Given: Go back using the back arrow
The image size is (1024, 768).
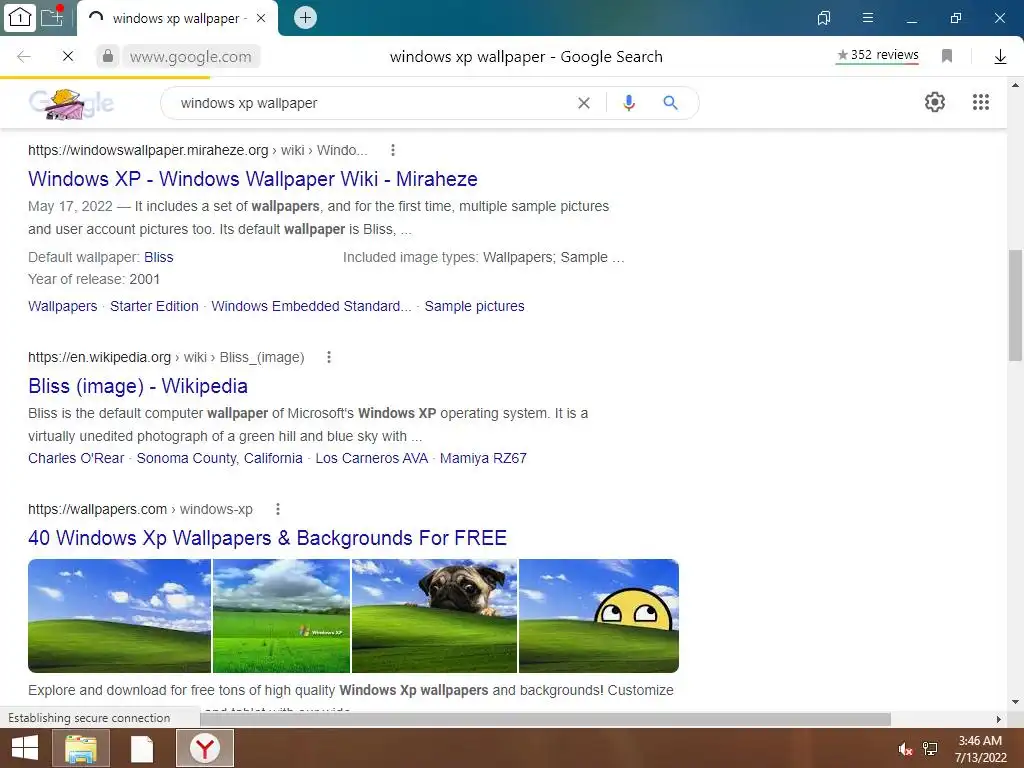Looking at the screenshot, I should click(24, 57).
